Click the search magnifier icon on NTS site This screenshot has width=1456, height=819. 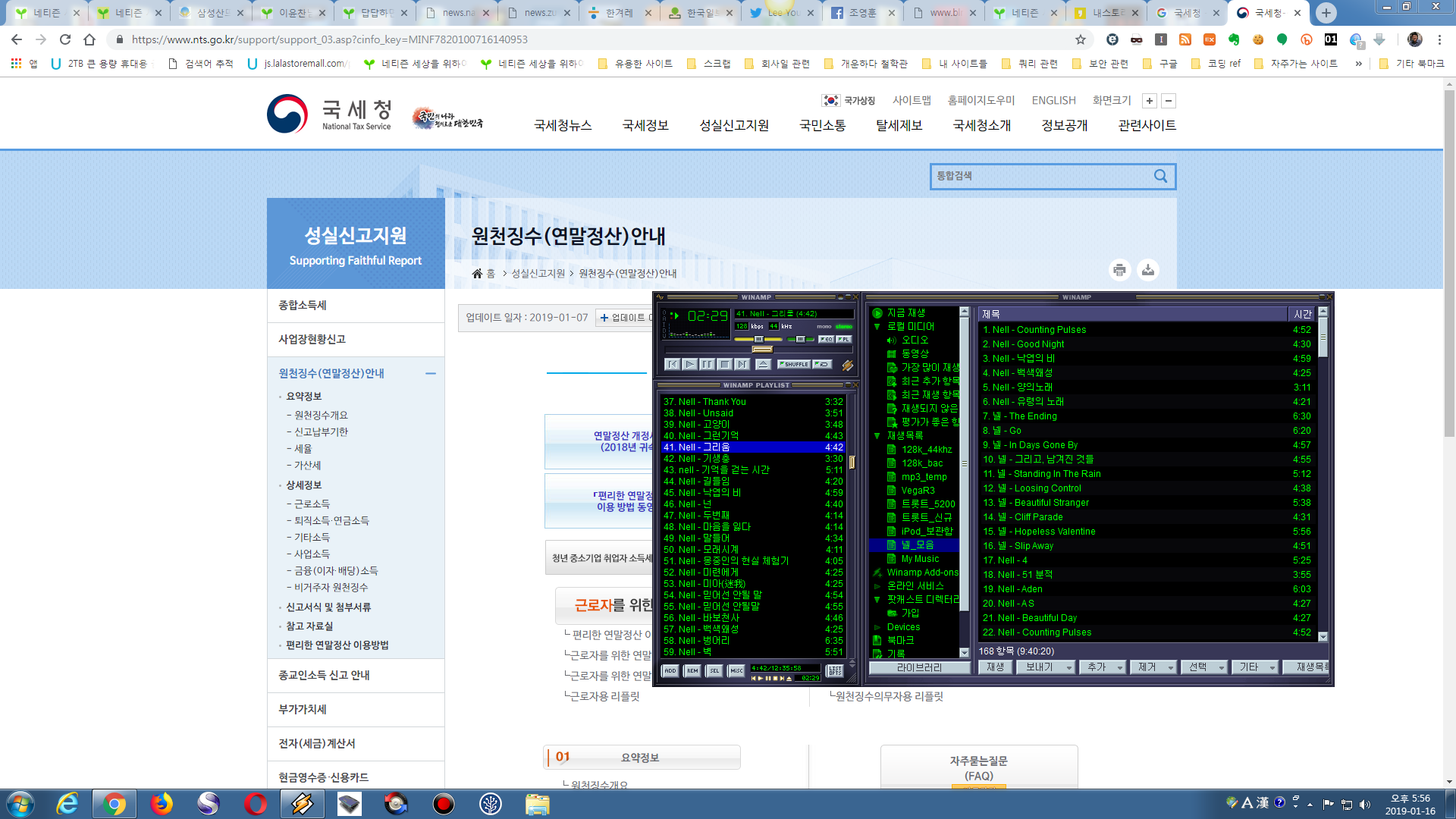(x=1160, y=176)
